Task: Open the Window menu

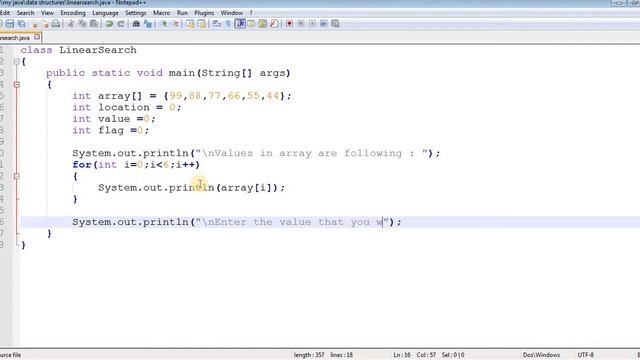Action: click(x=231, y=13)
